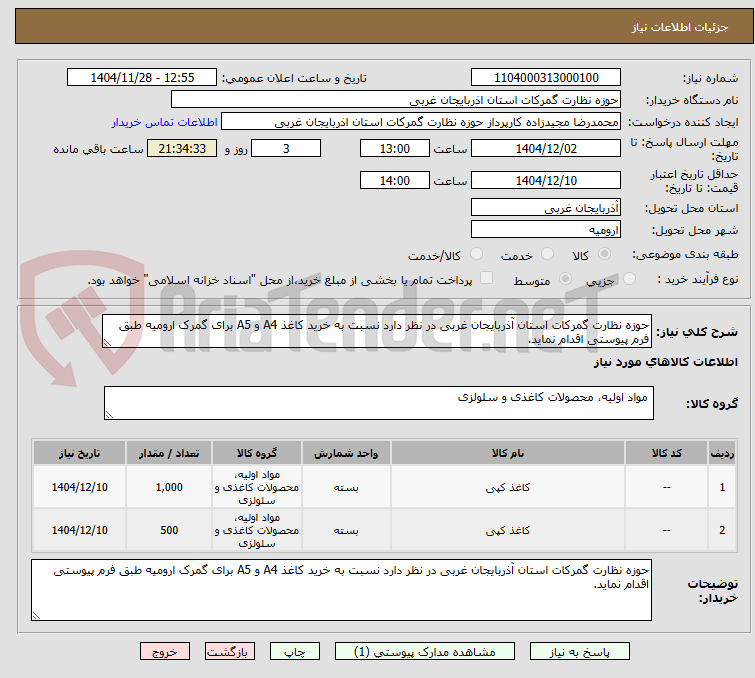Click the شماره نیاز field 1104000313000100
755x678 pixels.
click(x=546, y=78)
